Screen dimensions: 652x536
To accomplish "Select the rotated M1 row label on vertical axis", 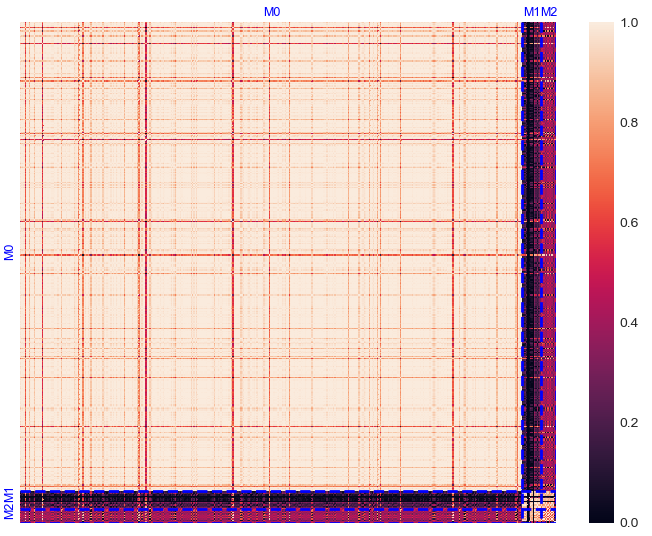I will (9, 496).
